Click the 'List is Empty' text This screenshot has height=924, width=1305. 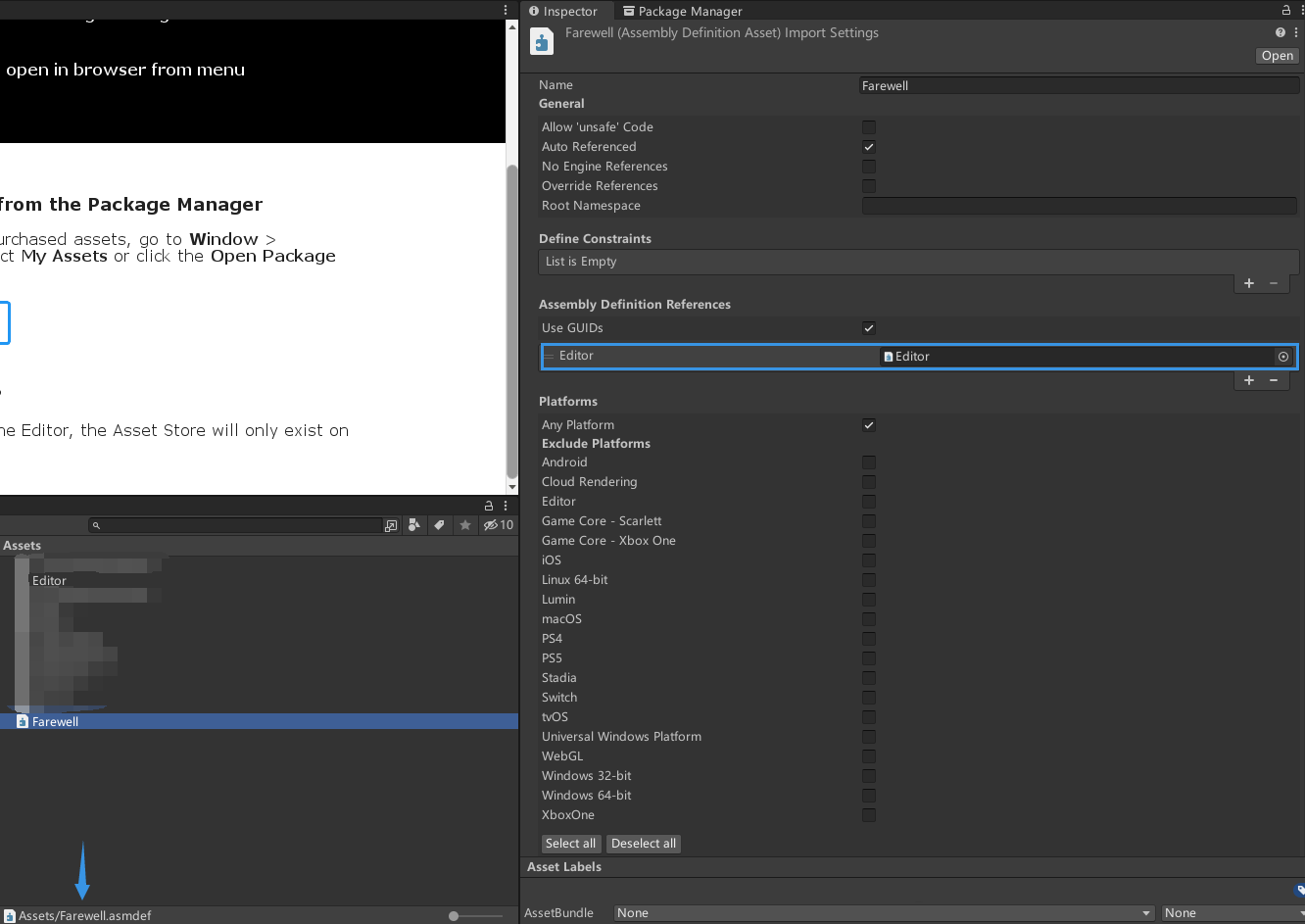[x=581, y=262]
